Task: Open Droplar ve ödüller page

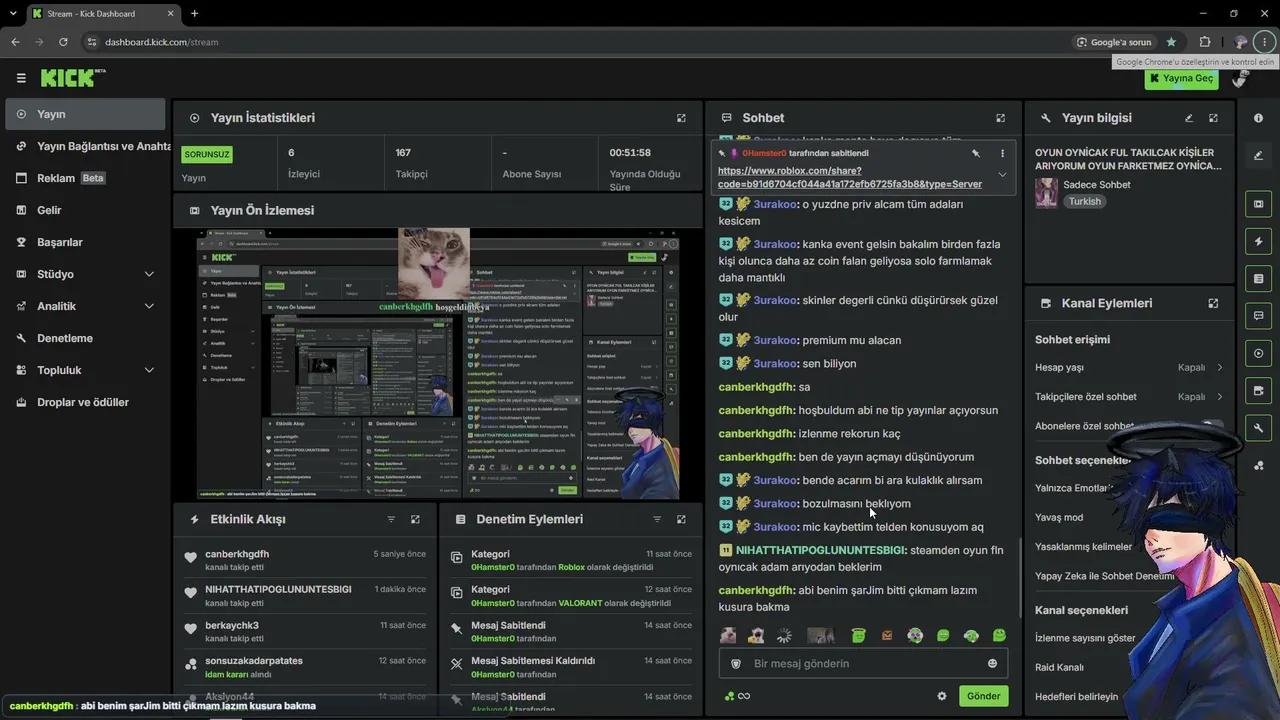Action: click(85, 402)
